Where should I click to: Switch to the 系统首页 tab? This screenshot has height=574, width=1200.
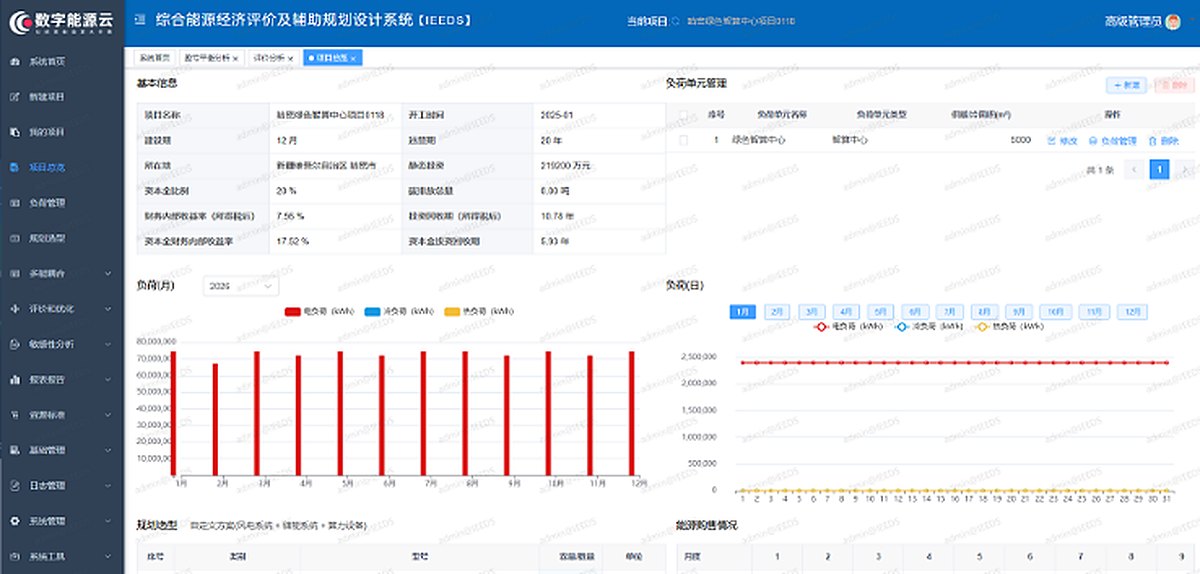155,58
